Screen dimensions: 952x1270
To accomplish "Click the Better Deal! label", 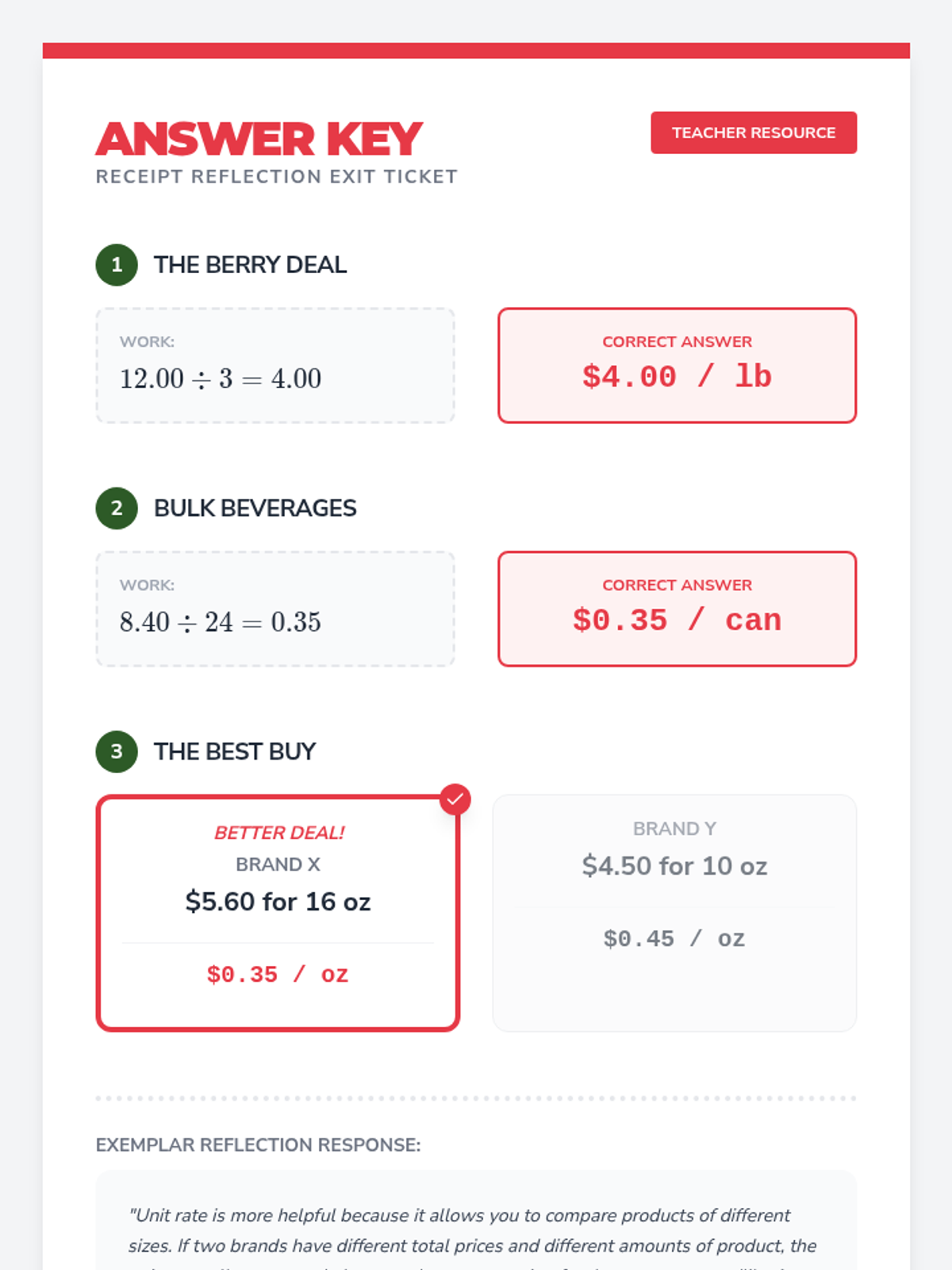I will point(279,833).
